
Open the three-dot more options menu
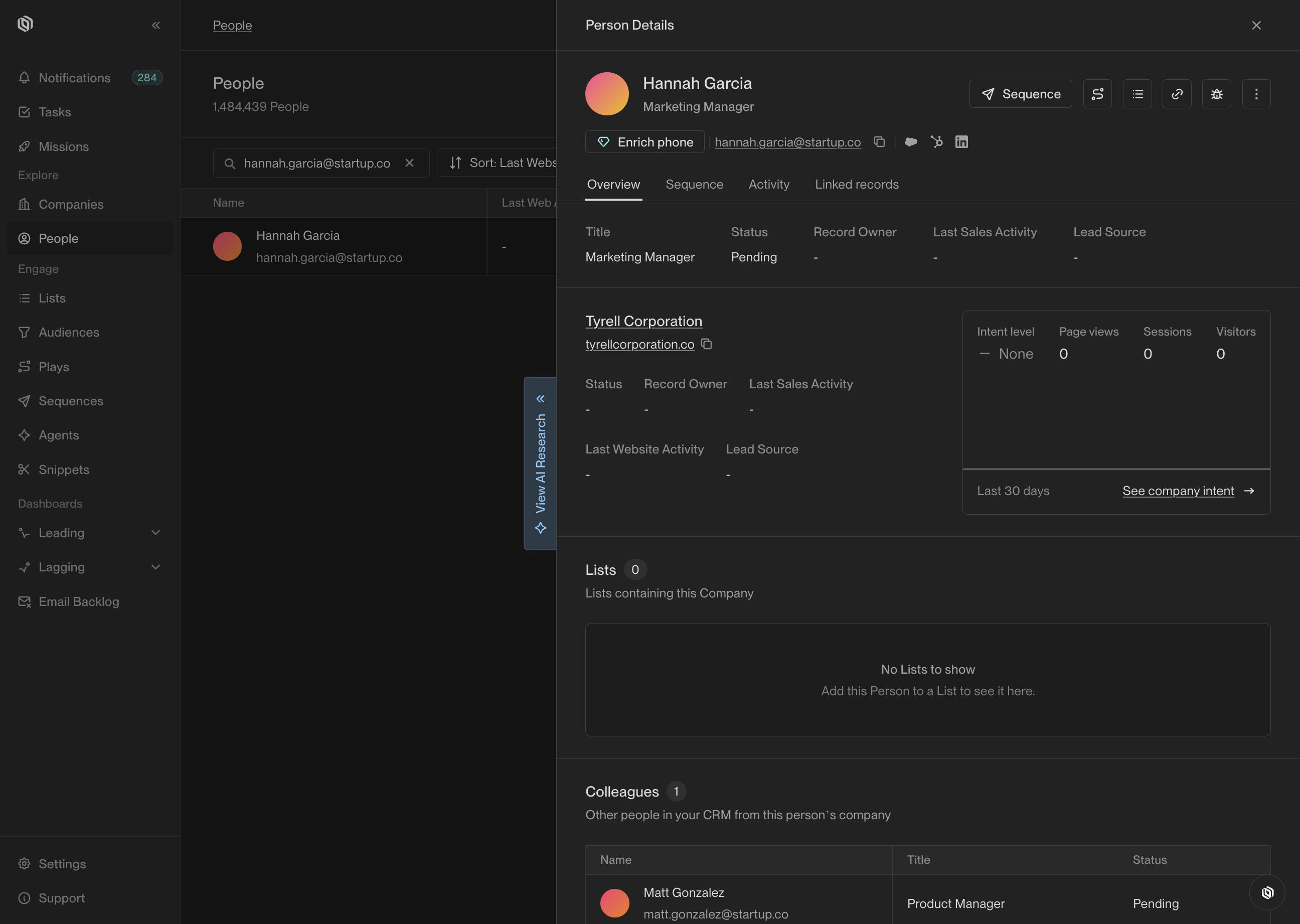(1256, 94)
